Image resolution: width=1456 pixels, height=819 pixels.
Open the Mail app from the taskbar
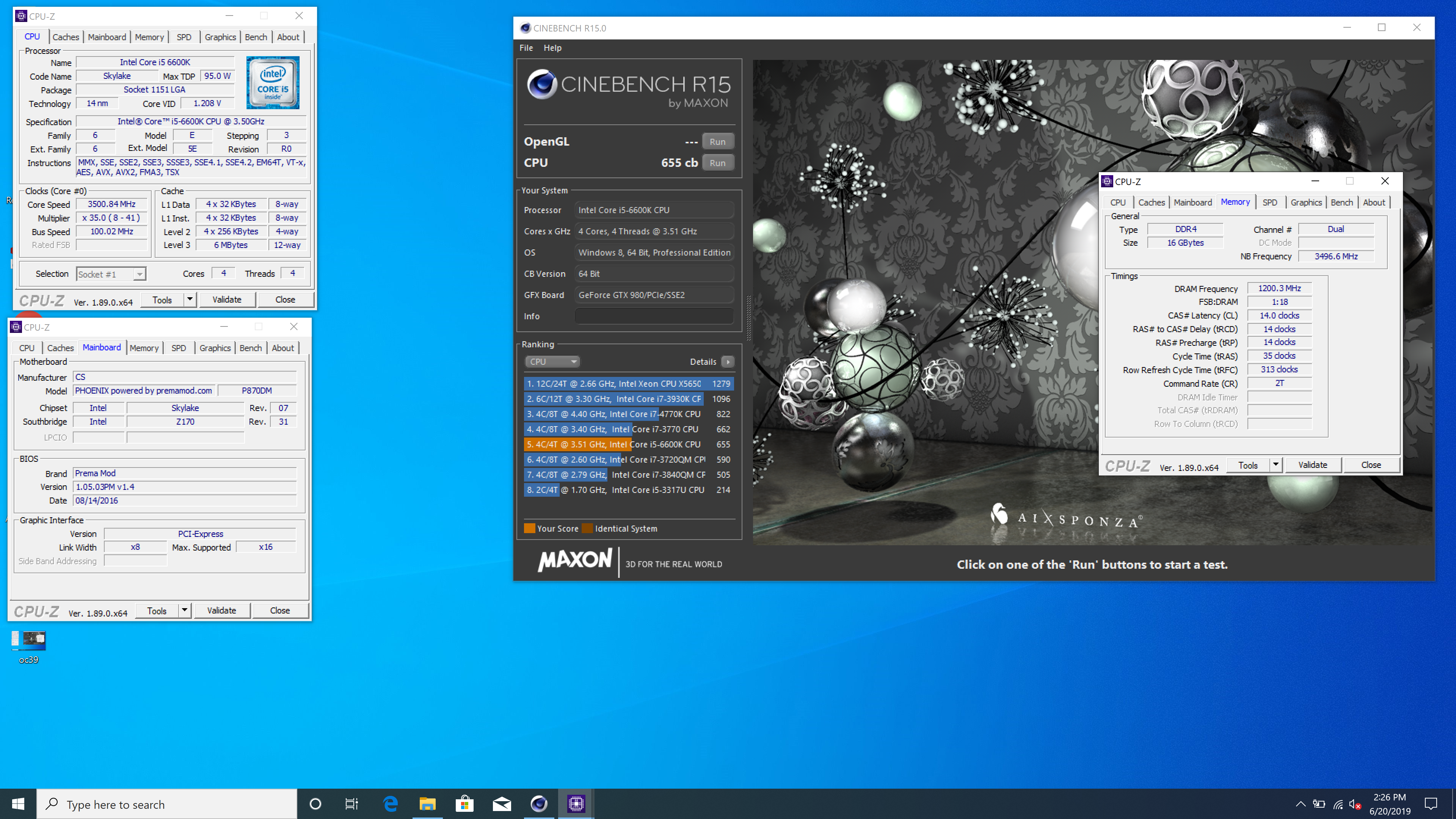point(501,804)
